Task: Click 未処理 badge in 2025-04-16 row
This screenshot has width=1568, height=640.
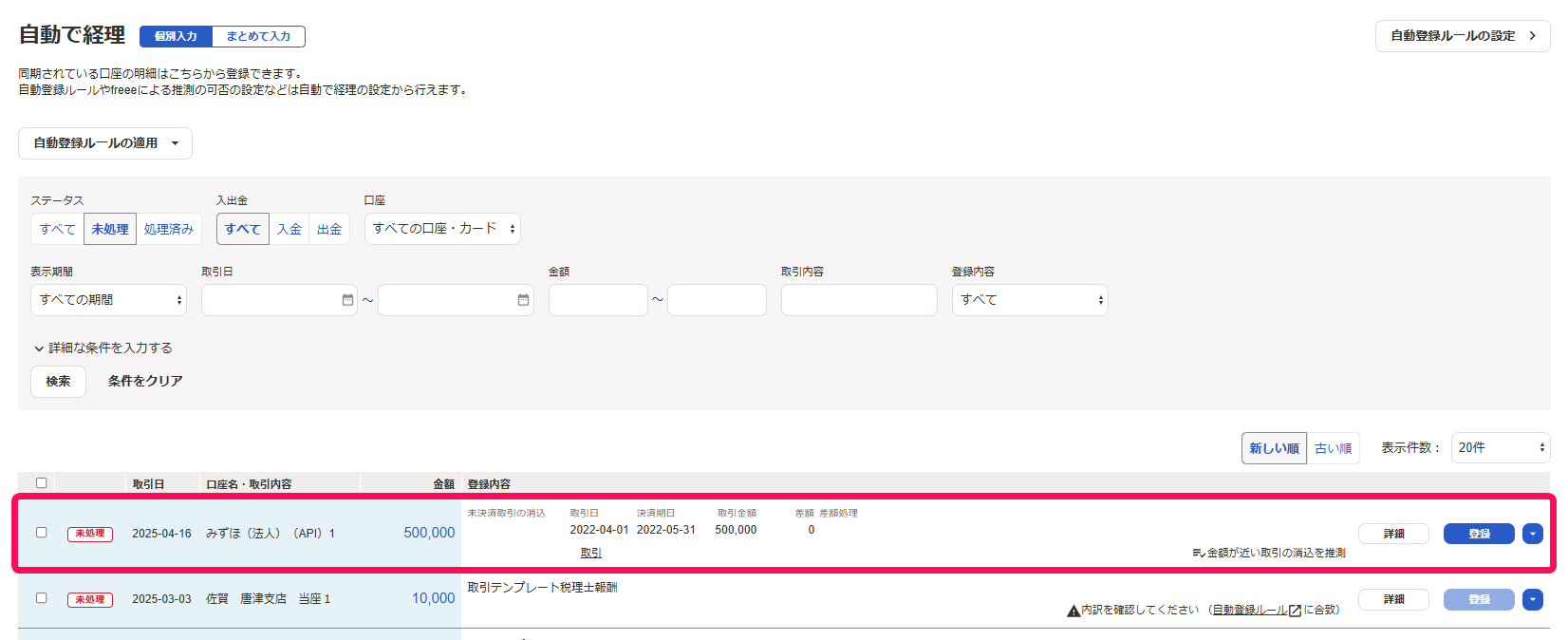Action: tap(90, 534)
